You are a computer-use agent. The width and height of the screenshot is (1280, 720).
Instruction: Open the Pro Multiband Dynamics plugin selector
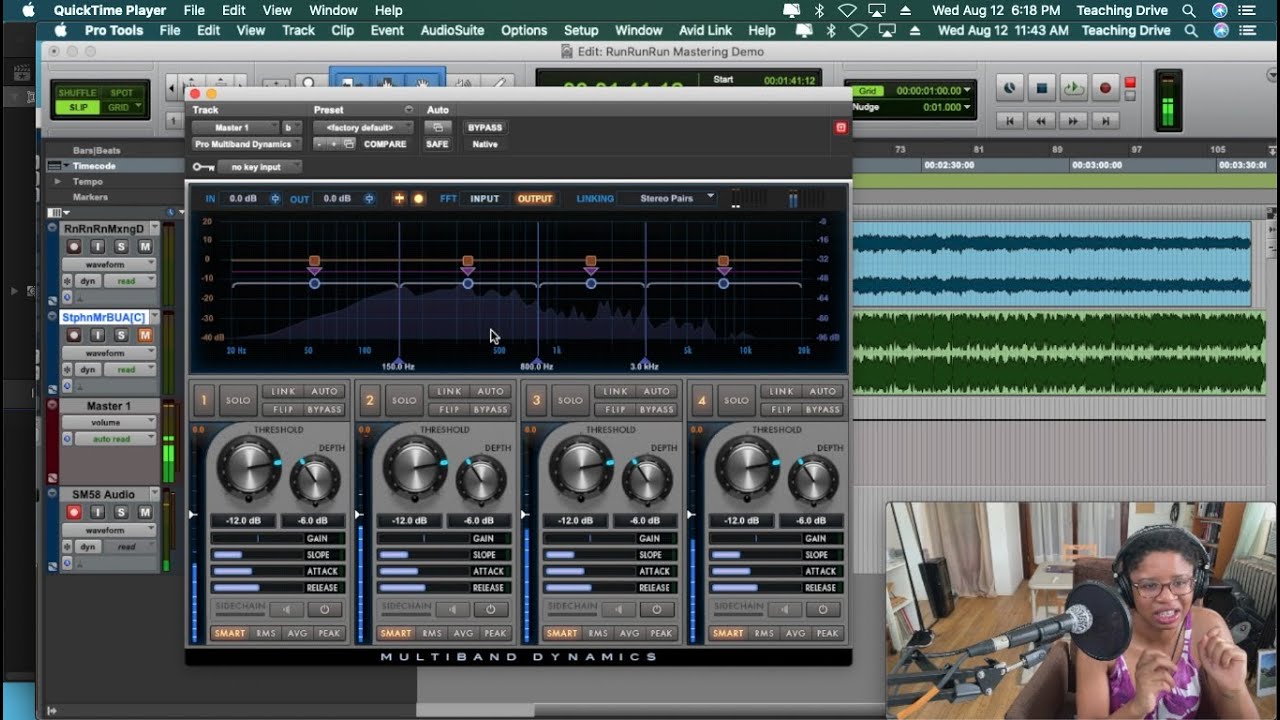tap(246, 144)
